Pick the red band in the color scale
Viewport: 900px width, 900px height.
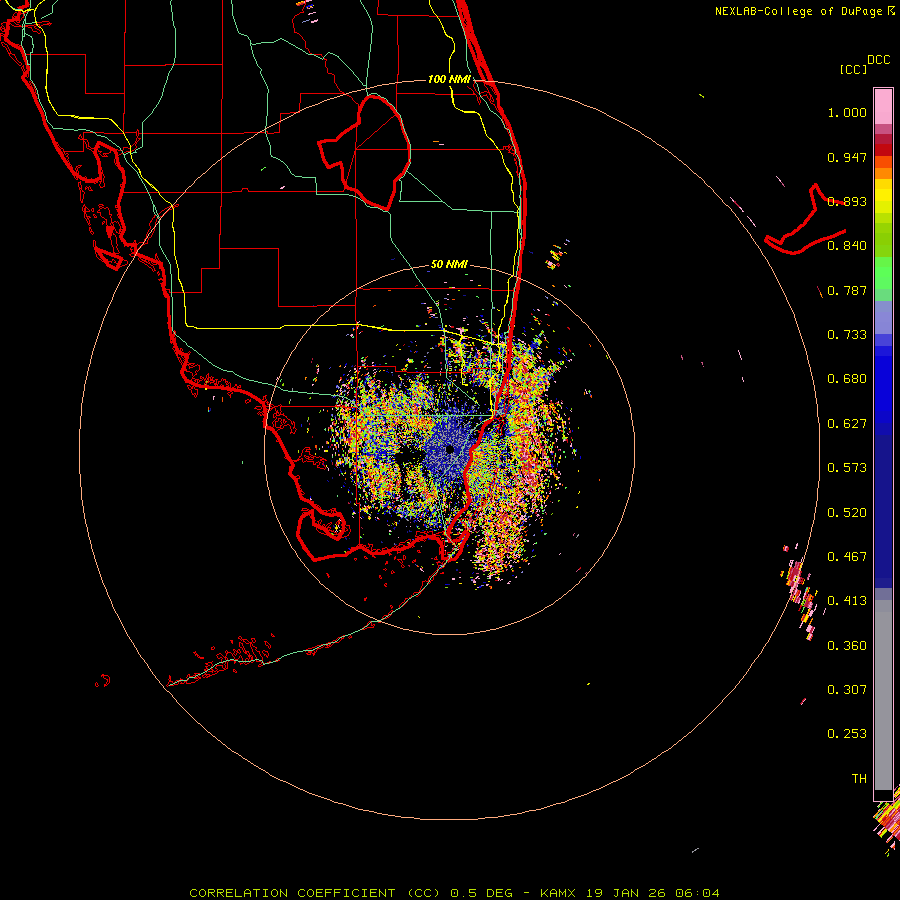(883, 150)
